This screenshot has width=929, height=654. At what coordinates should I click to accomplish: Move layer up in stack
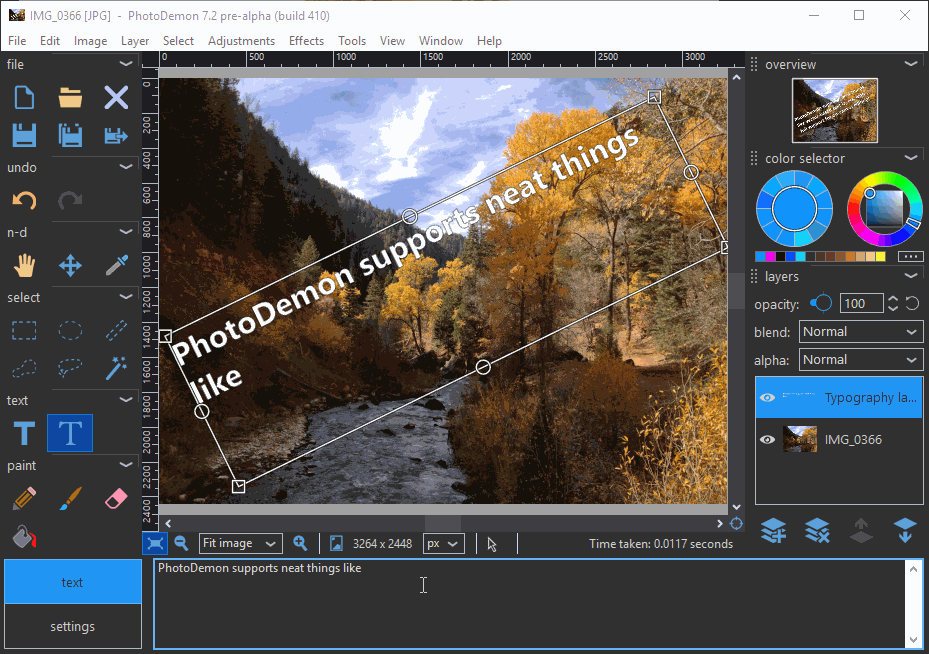861,530
